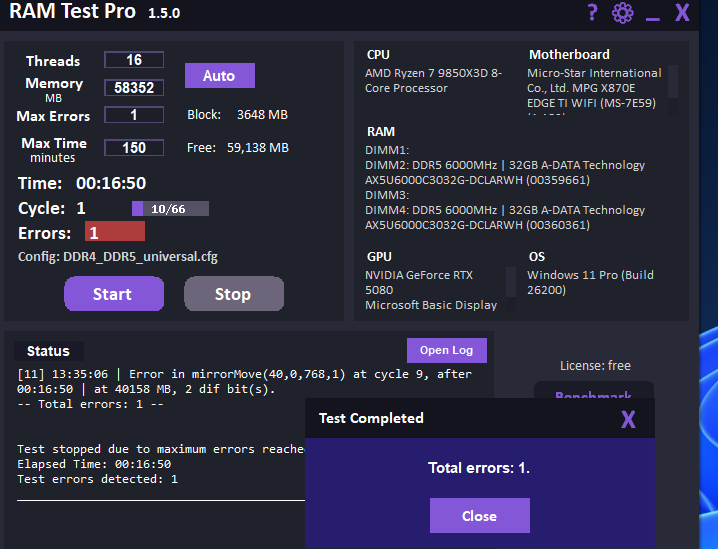Screen dimensions: 718x549
Task: Start the memory test
Action: tap(114, 294)
